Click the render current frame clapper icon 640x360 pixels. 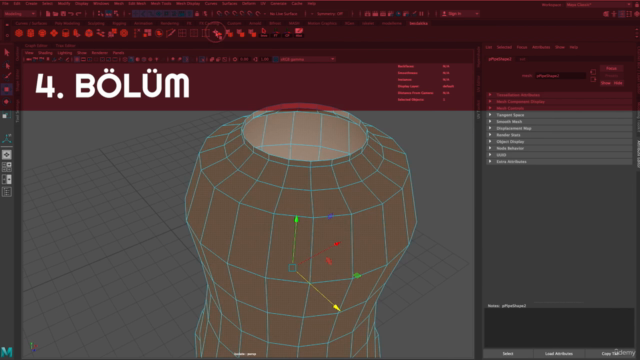coord(375,14)
